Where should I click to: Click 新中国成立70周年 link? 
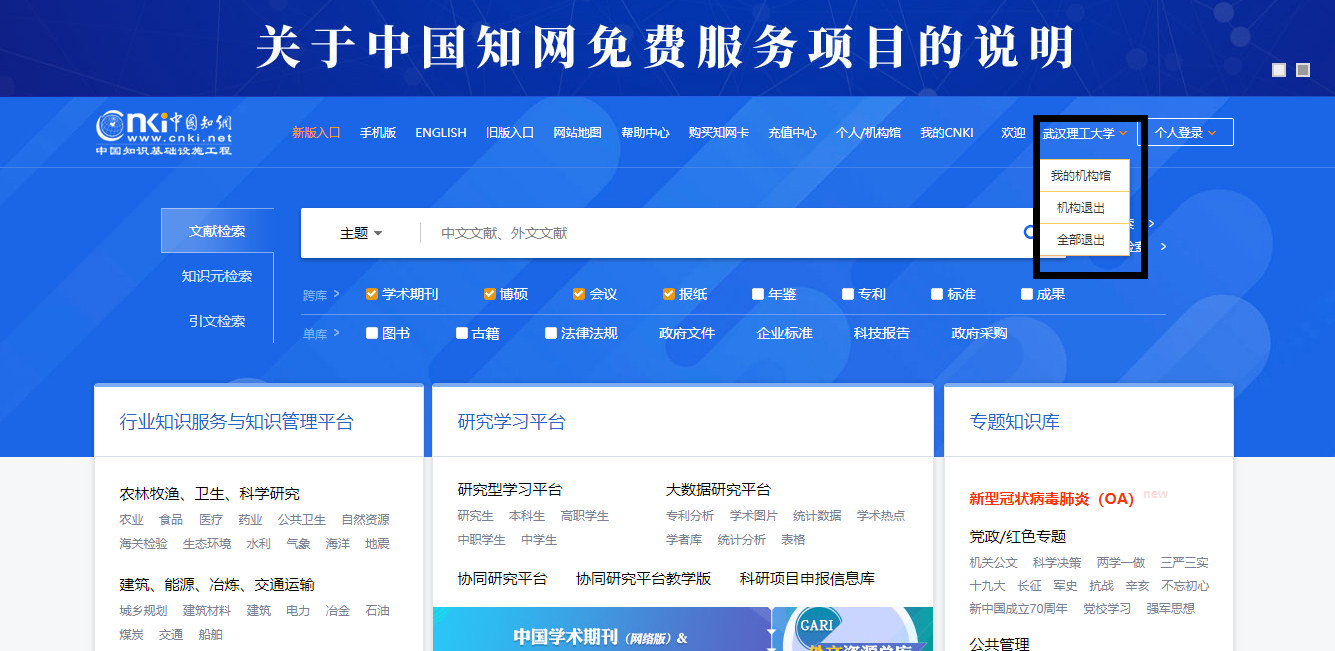point(1018,609)
